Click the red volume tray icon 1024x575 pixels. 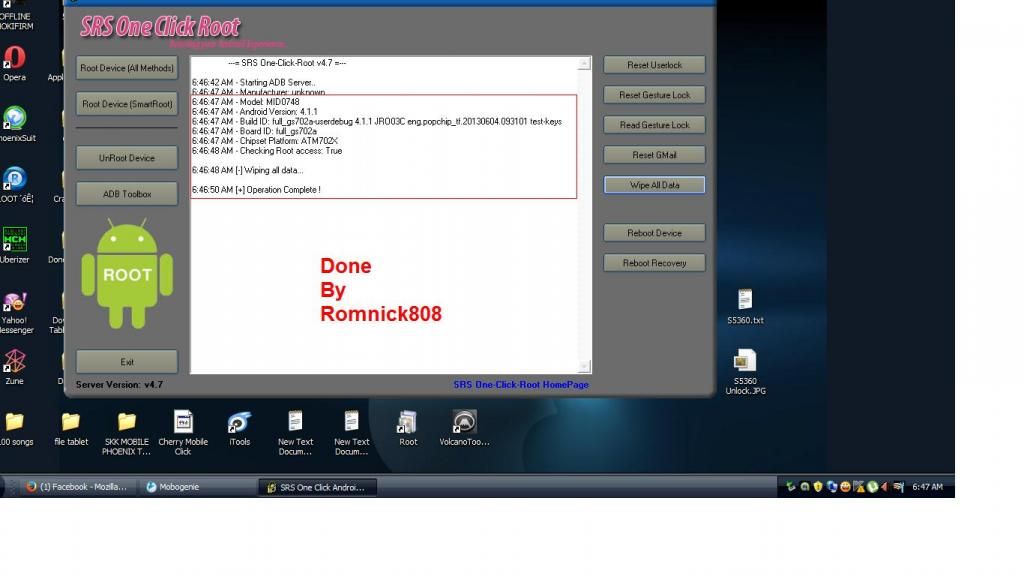click(x=884, y=487)
